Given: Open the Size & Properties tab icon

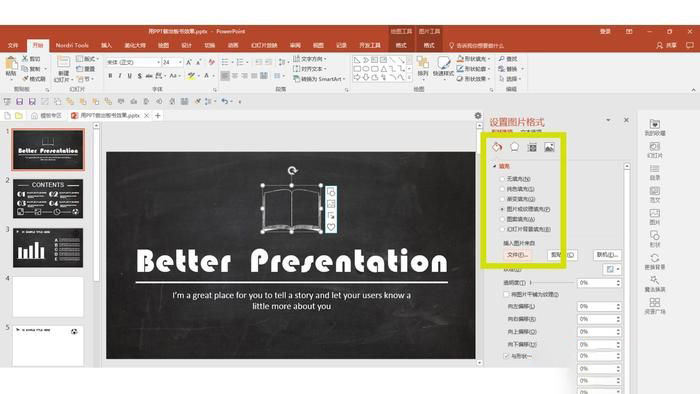Looking at the screenshot, I should pyautogui.click(x=532, y=147).
